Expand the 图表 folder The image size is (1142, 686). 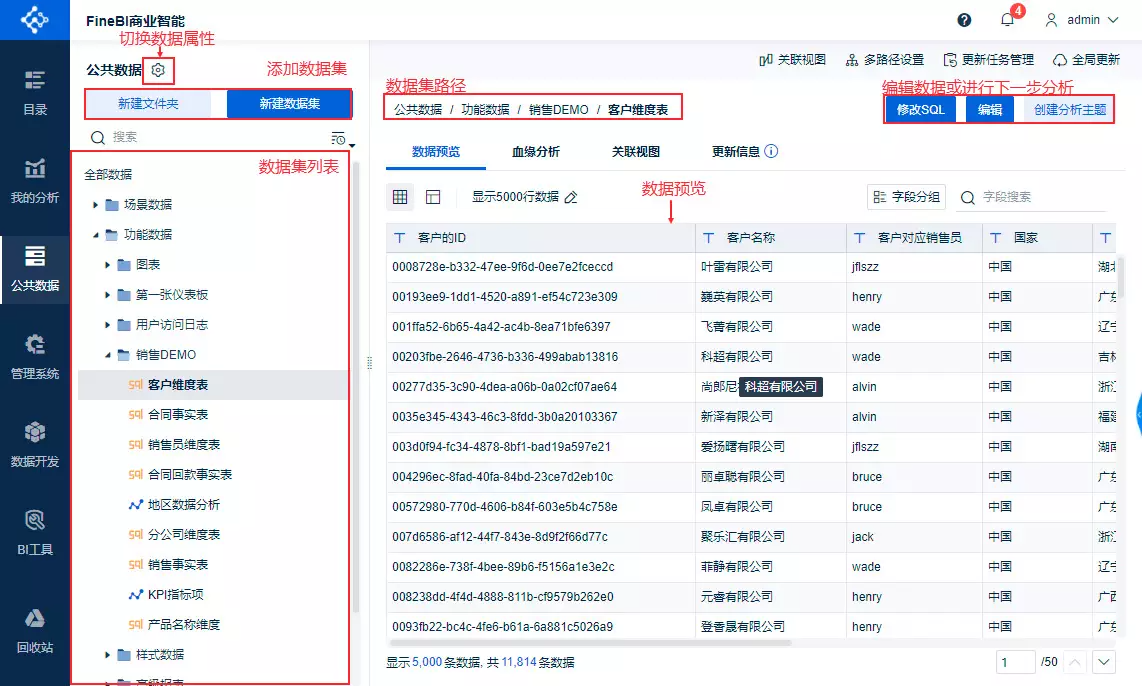tap(108, 265)
